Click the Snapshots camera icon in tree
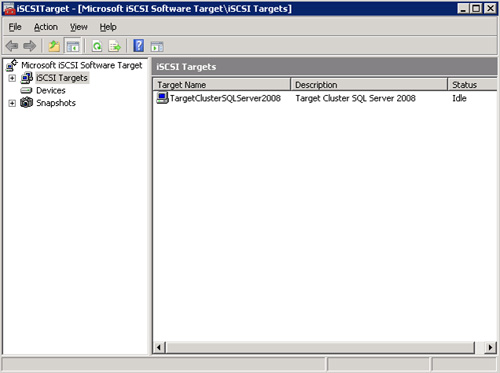 26,103
